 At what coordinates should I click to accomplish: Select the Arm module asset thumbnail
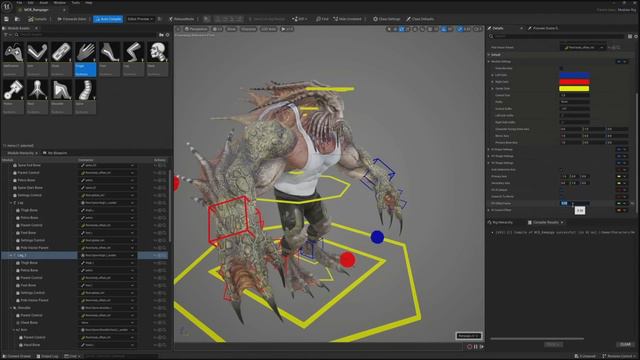click(37, 52)
